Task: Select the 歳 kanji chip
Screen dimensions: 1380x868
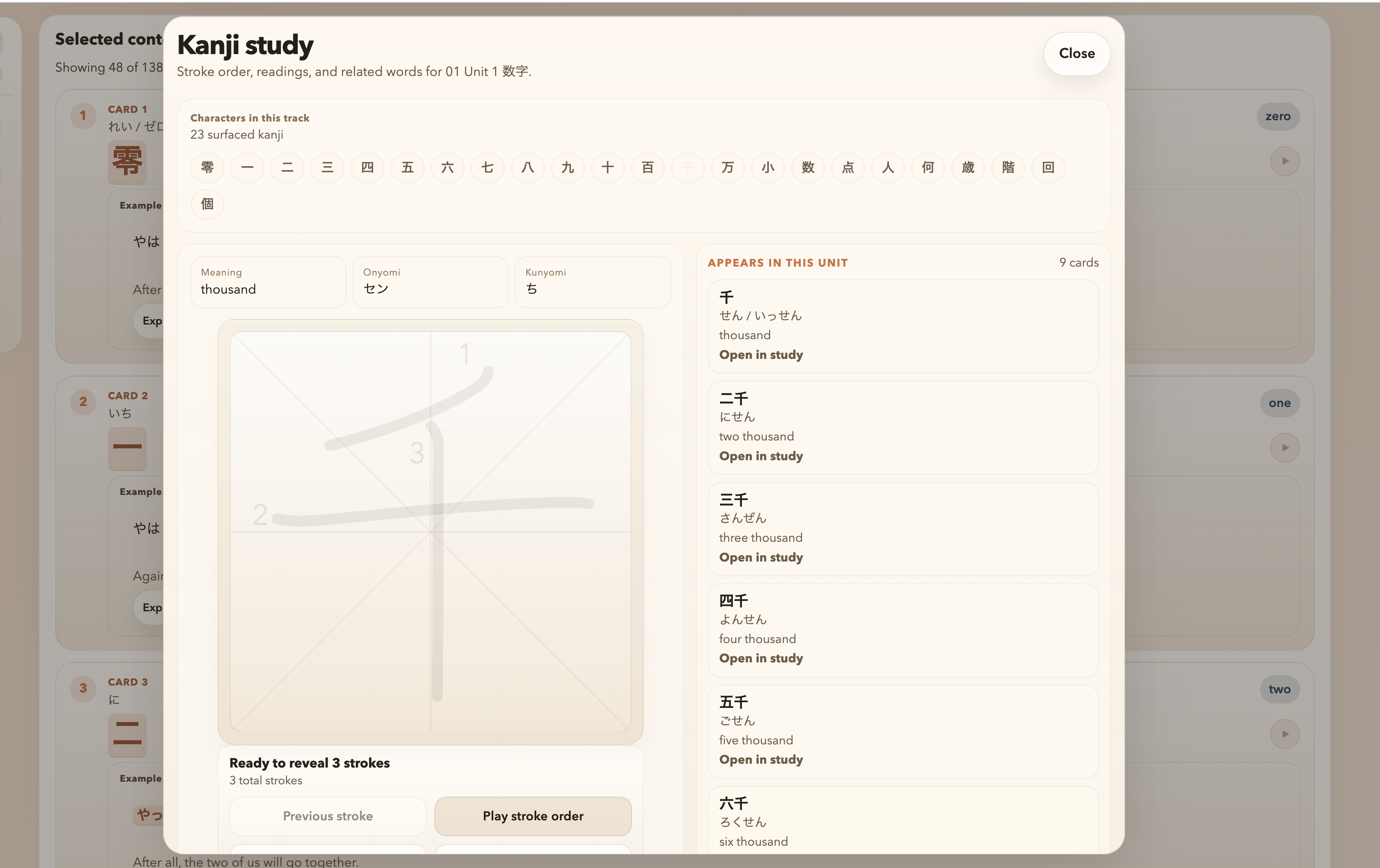Action: [x=968, y=167]
